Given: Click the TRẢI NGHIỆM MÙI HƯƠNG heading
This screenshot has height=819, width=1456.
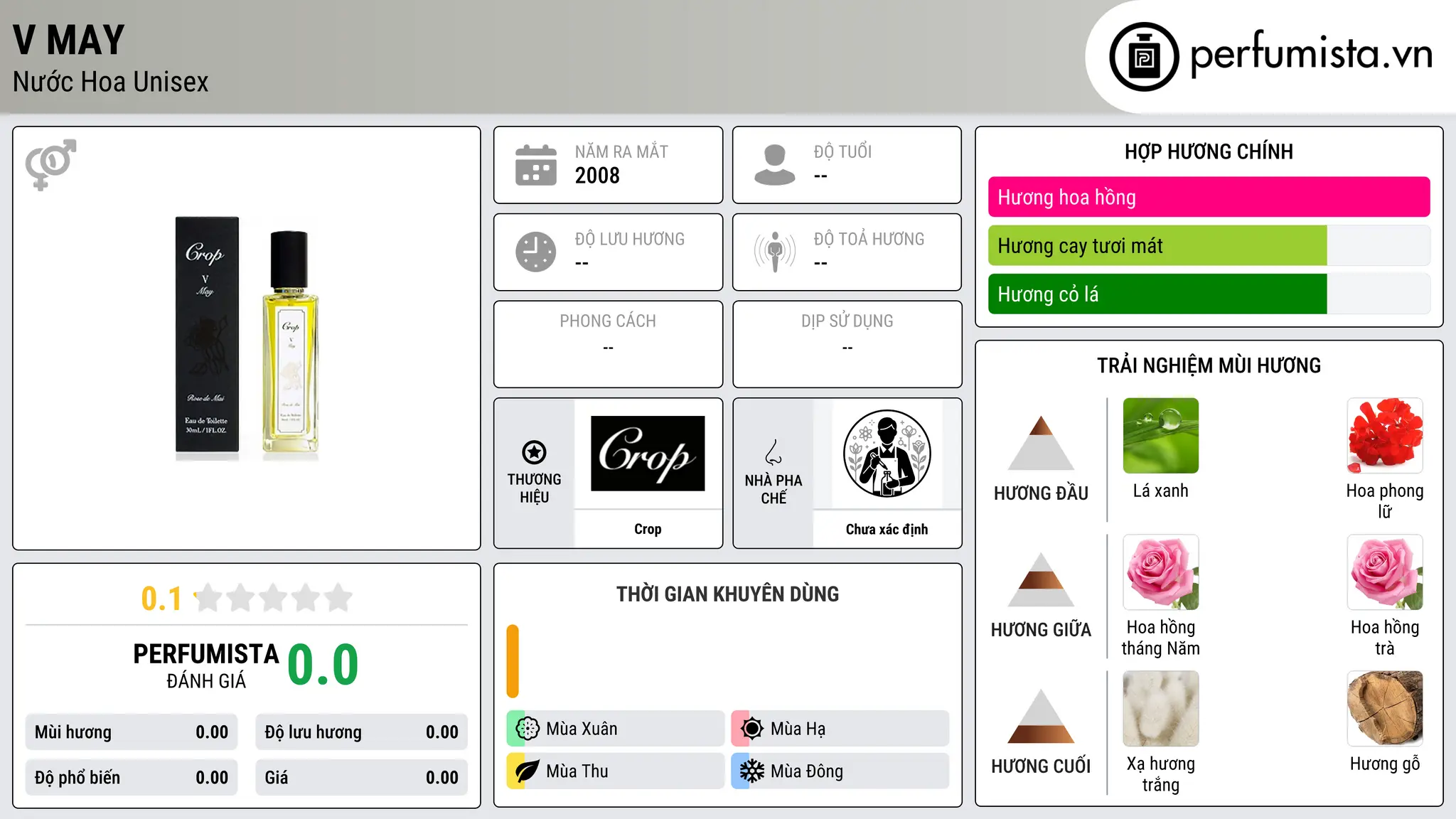Looking at the screenshot, I should pos(1209,365).
